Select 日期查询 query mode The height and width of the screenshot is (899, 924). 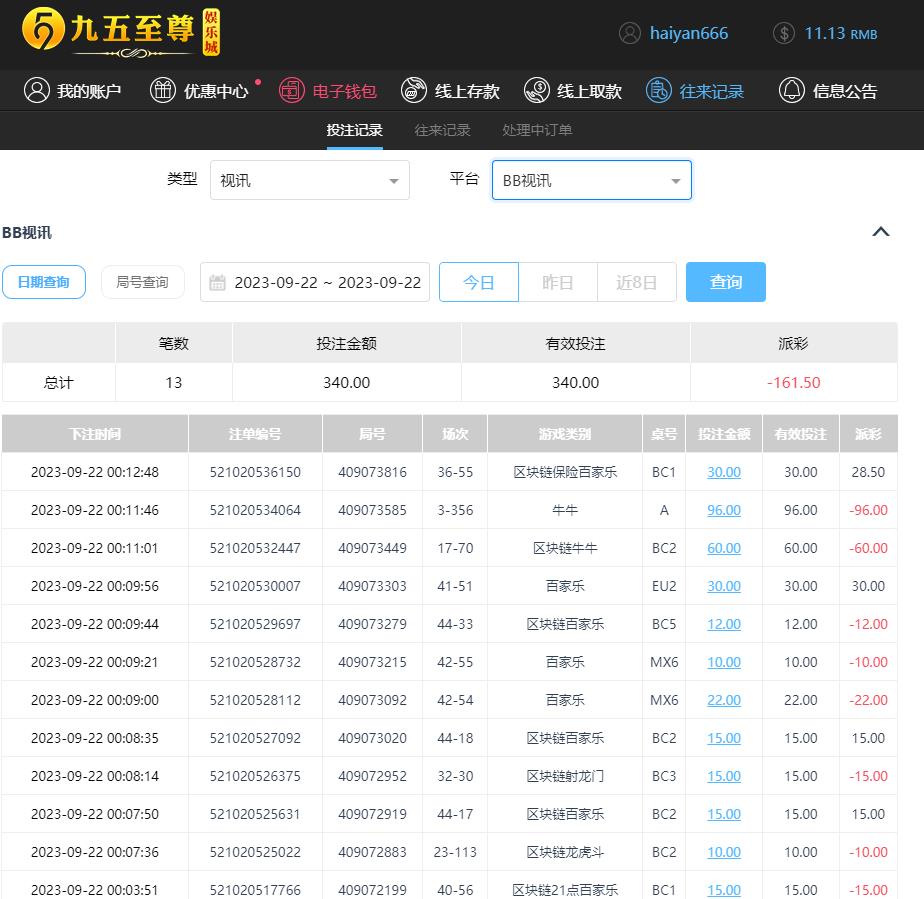44,282
